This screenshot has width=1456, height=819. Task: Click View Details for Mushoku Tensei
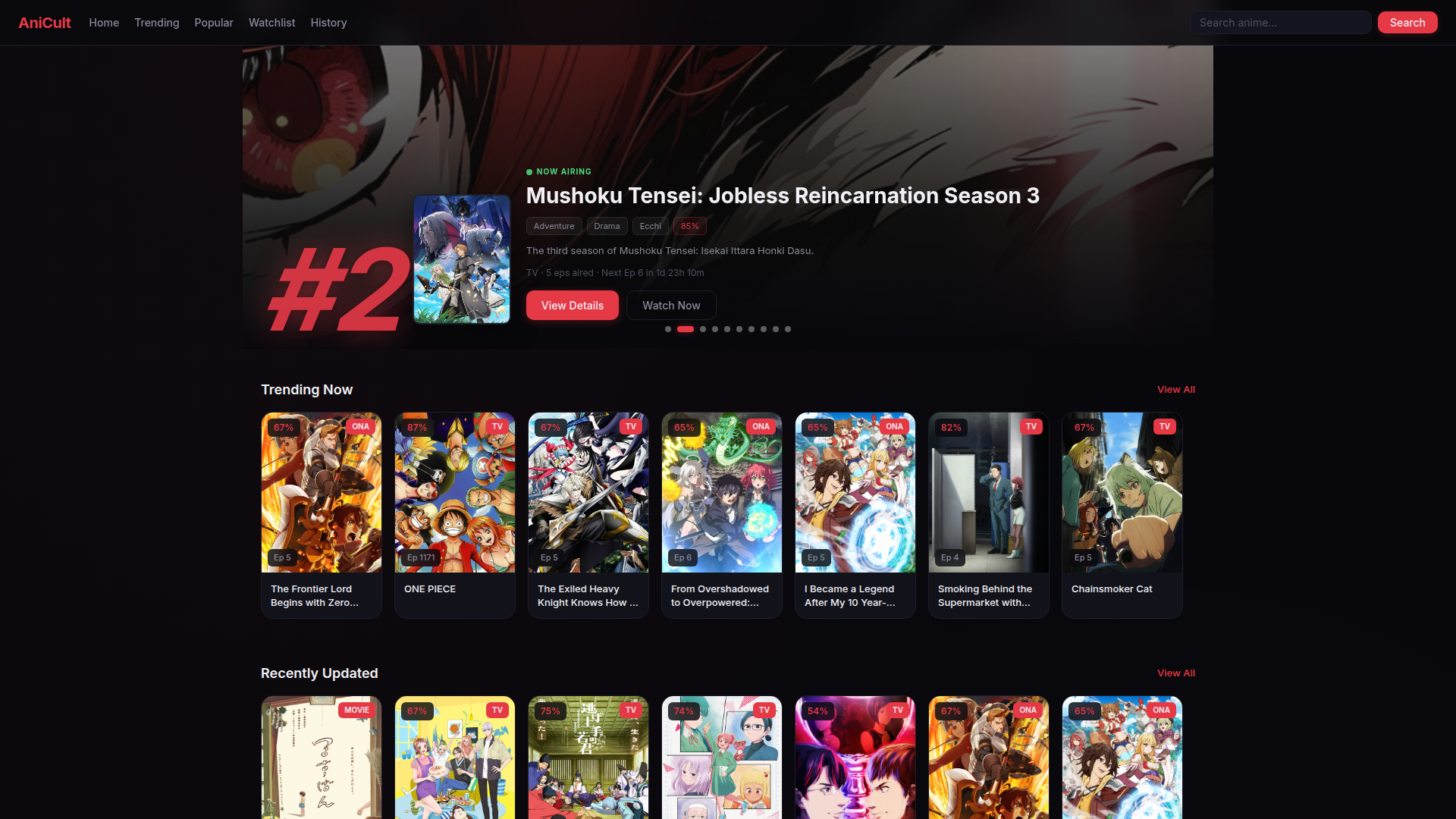pos(573,306)
